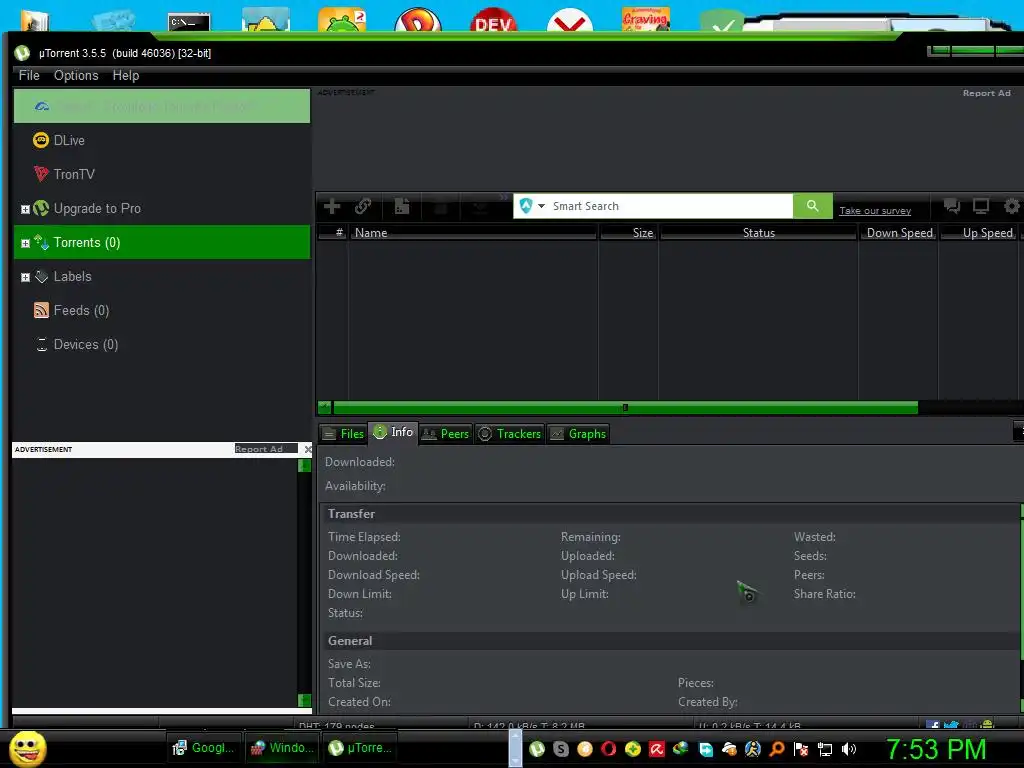Click the orange magnifier tray icon
Viewport: 1024px width, 768px height.
click(777, 749)
